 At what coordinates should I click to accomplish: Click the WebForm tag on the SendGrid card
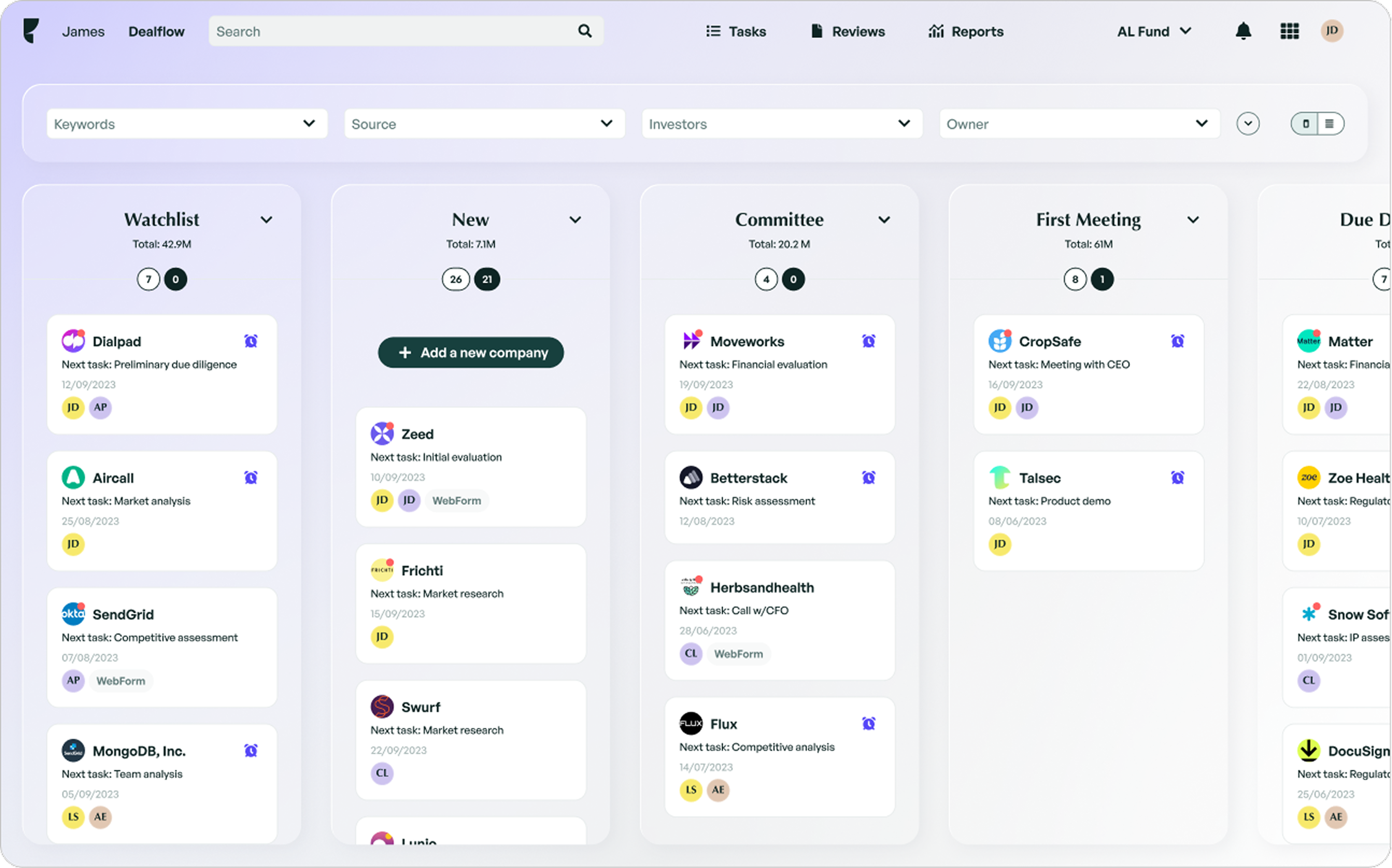point(120,681)
